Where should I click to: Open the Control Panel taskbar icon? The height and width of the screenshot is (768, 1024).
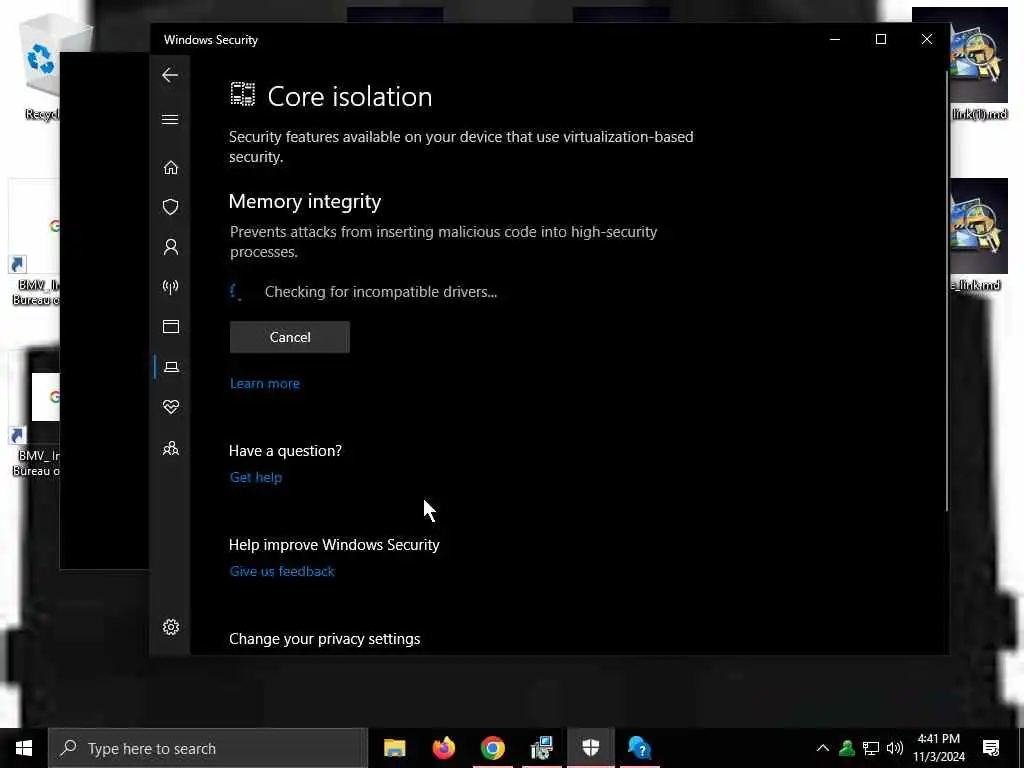pyautogui.click(x=541, y=748)
